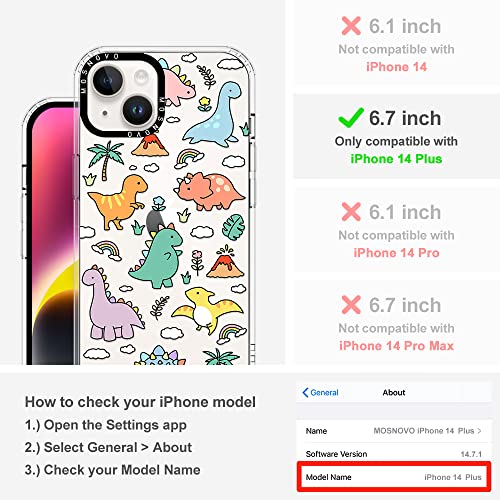This screenshot has height=500, width=500.
Task: Click the purple dinosaur near the case bottom
Action: [x=111, y=303]
